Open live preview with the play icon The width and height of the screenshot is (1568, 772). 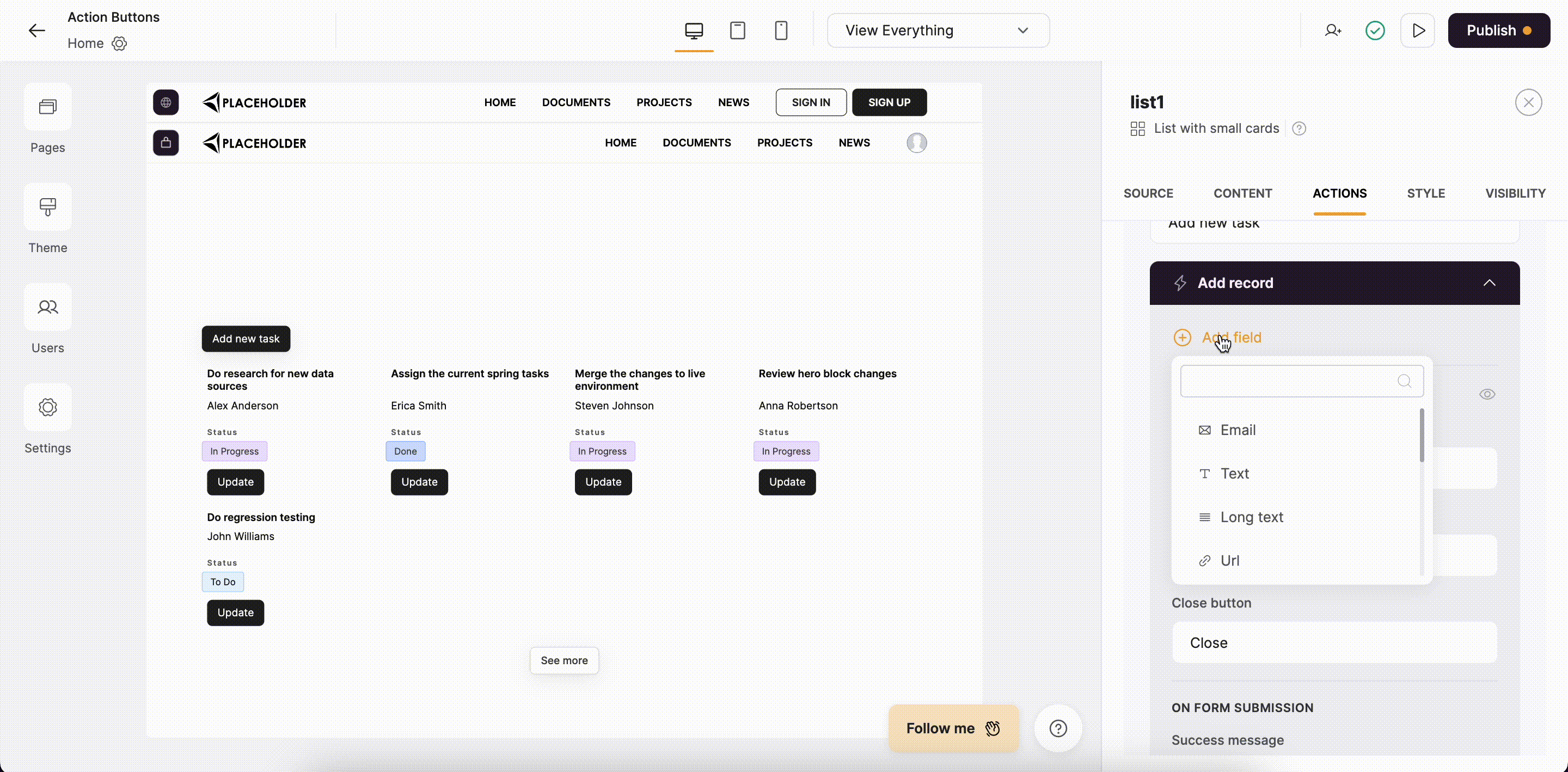click(1418, 30)
